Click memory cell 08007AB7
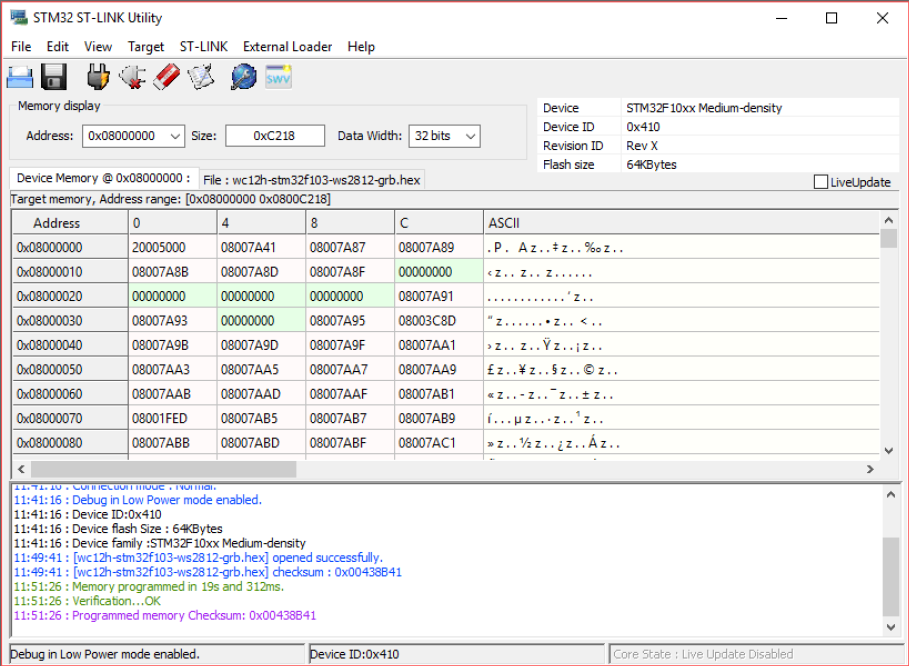The image size is (909, 666). [x=350, y=418]
